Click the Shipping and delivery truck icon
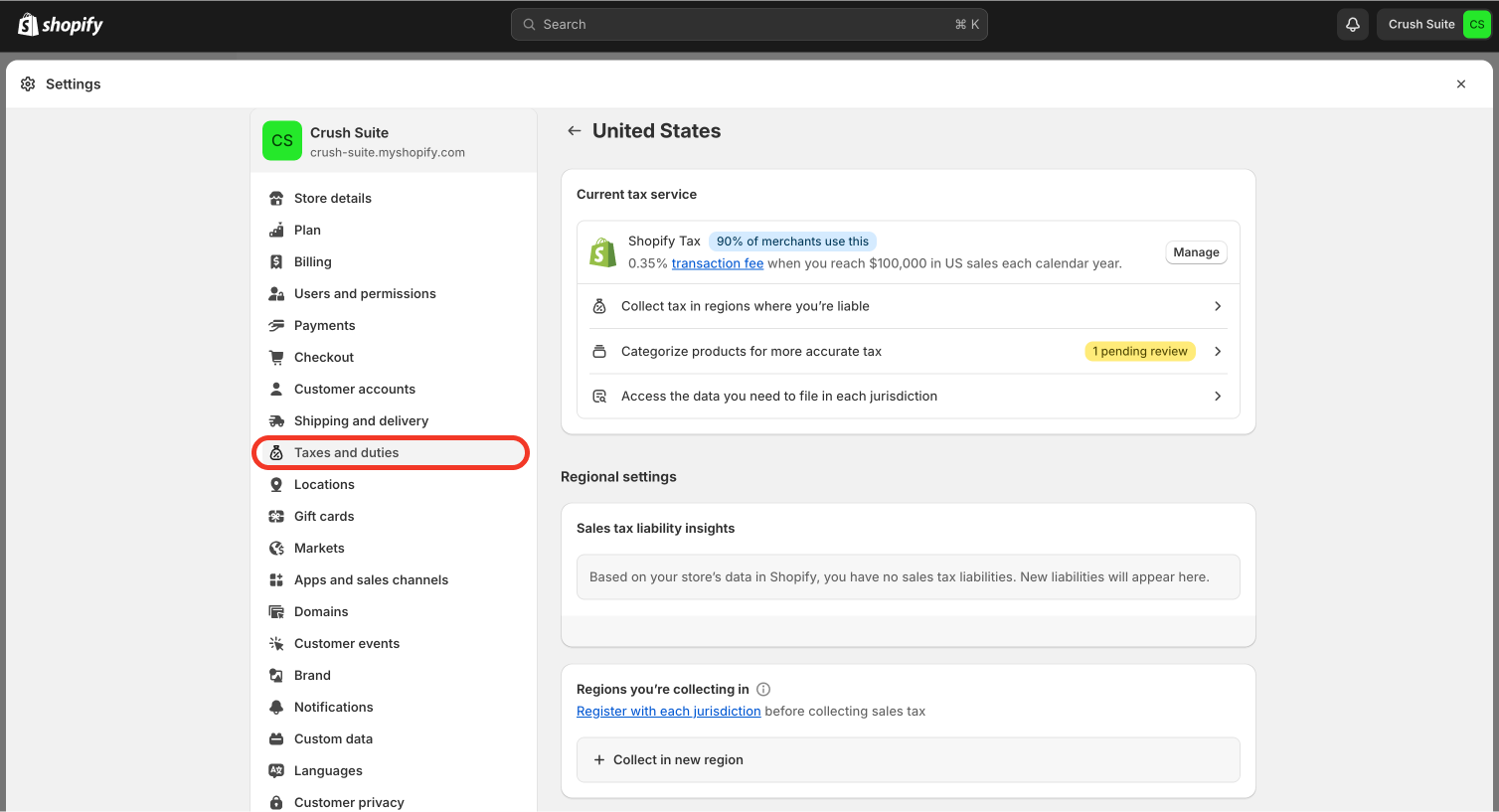The image size is (1499, 812). pyautogui.click(x=276, y=421)
